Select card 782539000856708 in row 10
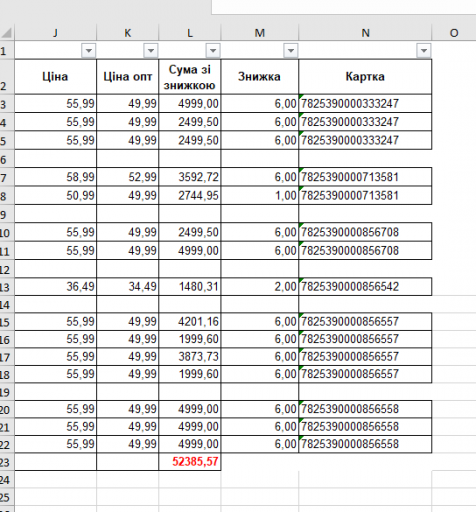 [x=365, y=232]
